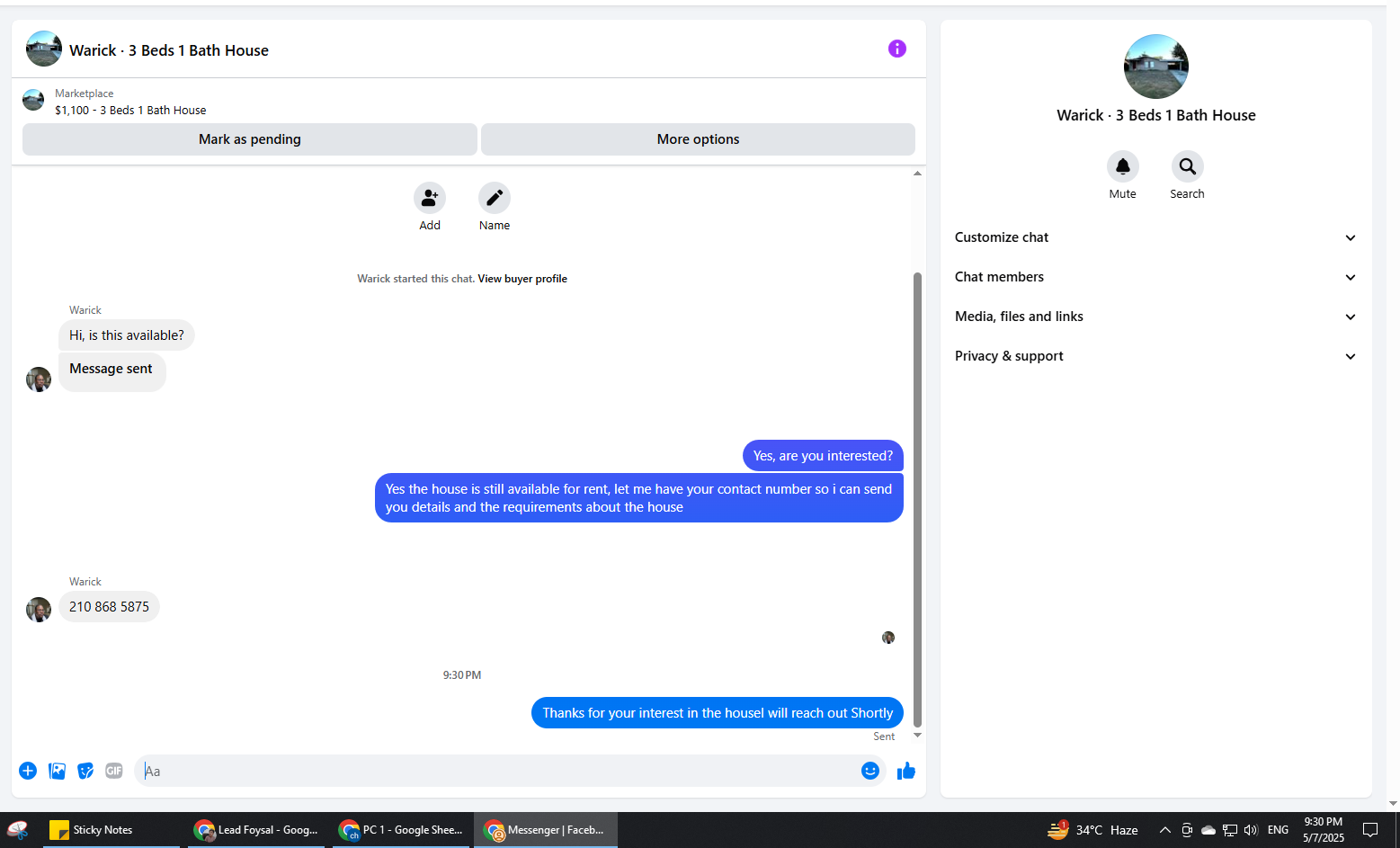The height and width of the screenshot is (848, 1400).
Task: Click the chat vertical scrollbar thumb
Action: pyautogui.click(x=917, y=499)
